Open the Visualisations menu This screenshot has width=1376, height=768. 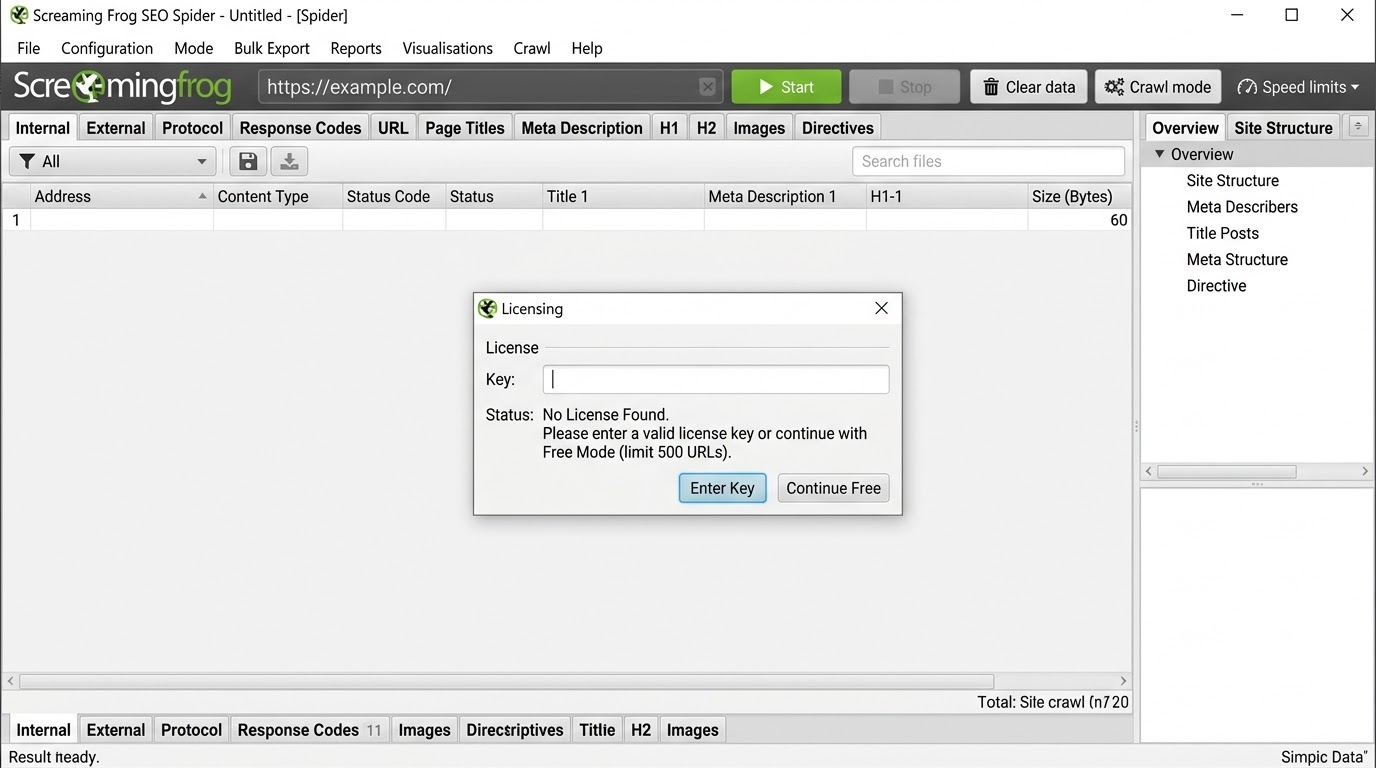pos(447,48)
